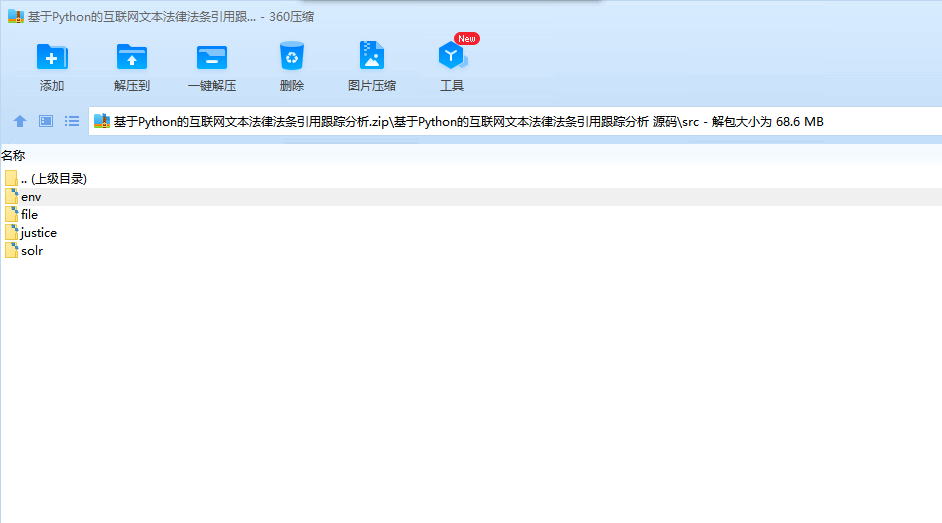Select the justice folder icon
The width and height of the screenshot is (942, 523).
pos(11,232)
